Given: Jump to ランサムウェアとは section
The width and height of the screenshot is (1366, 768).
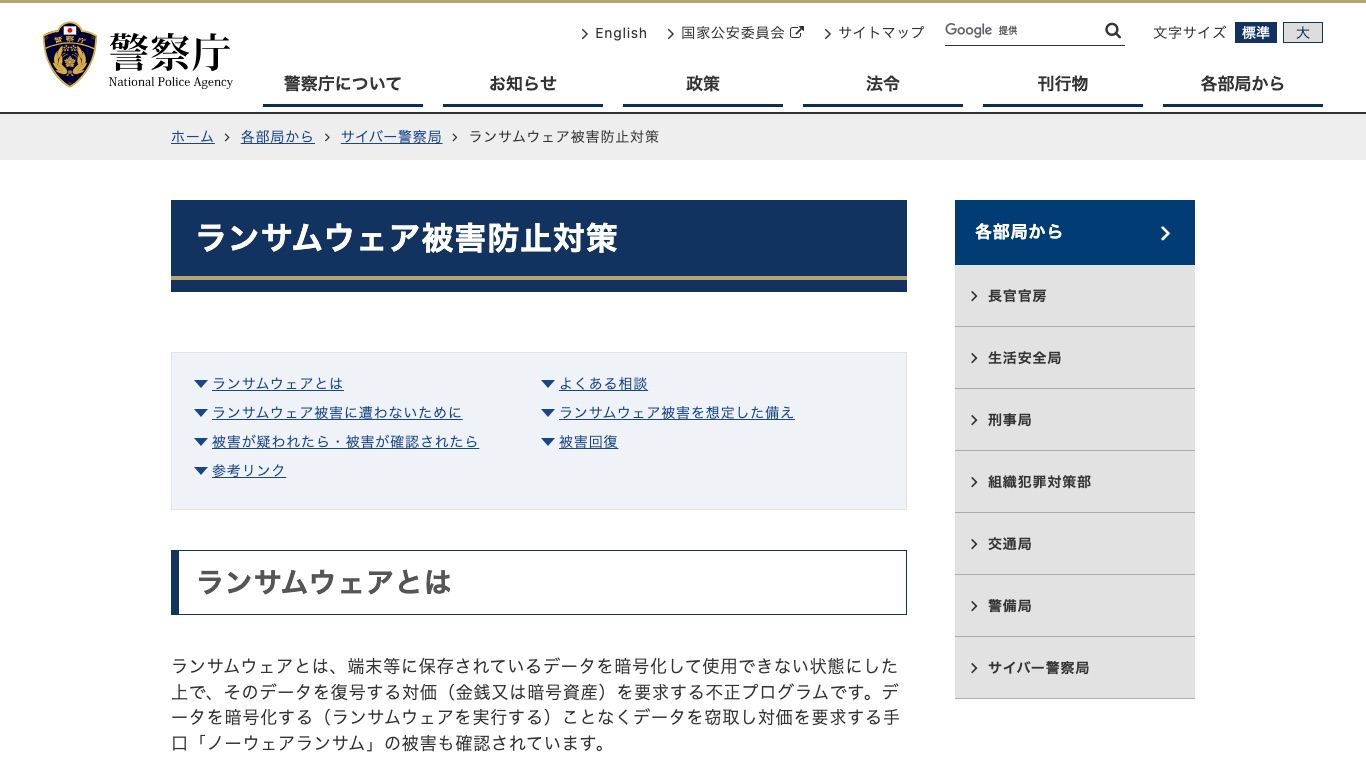Looking at the screenshot, I should [277, 384].
